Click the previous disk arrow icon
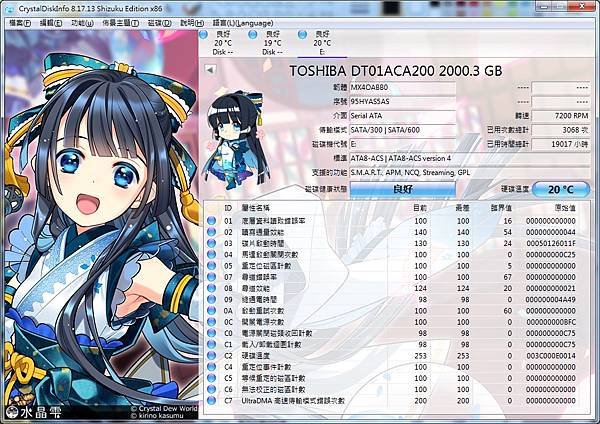Viewport: 600px width, 424px height. click(x=210, y=70)
